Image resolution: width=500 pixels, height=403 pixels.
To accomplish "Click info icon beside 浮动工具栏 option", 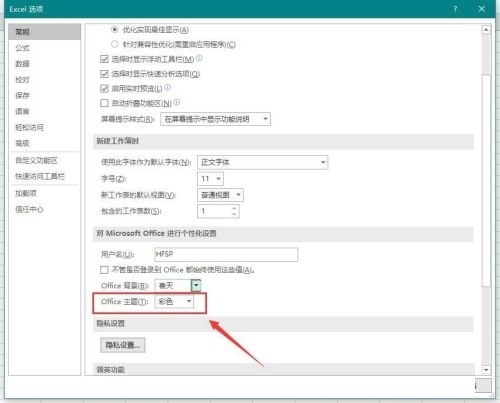I will point(199,58).
